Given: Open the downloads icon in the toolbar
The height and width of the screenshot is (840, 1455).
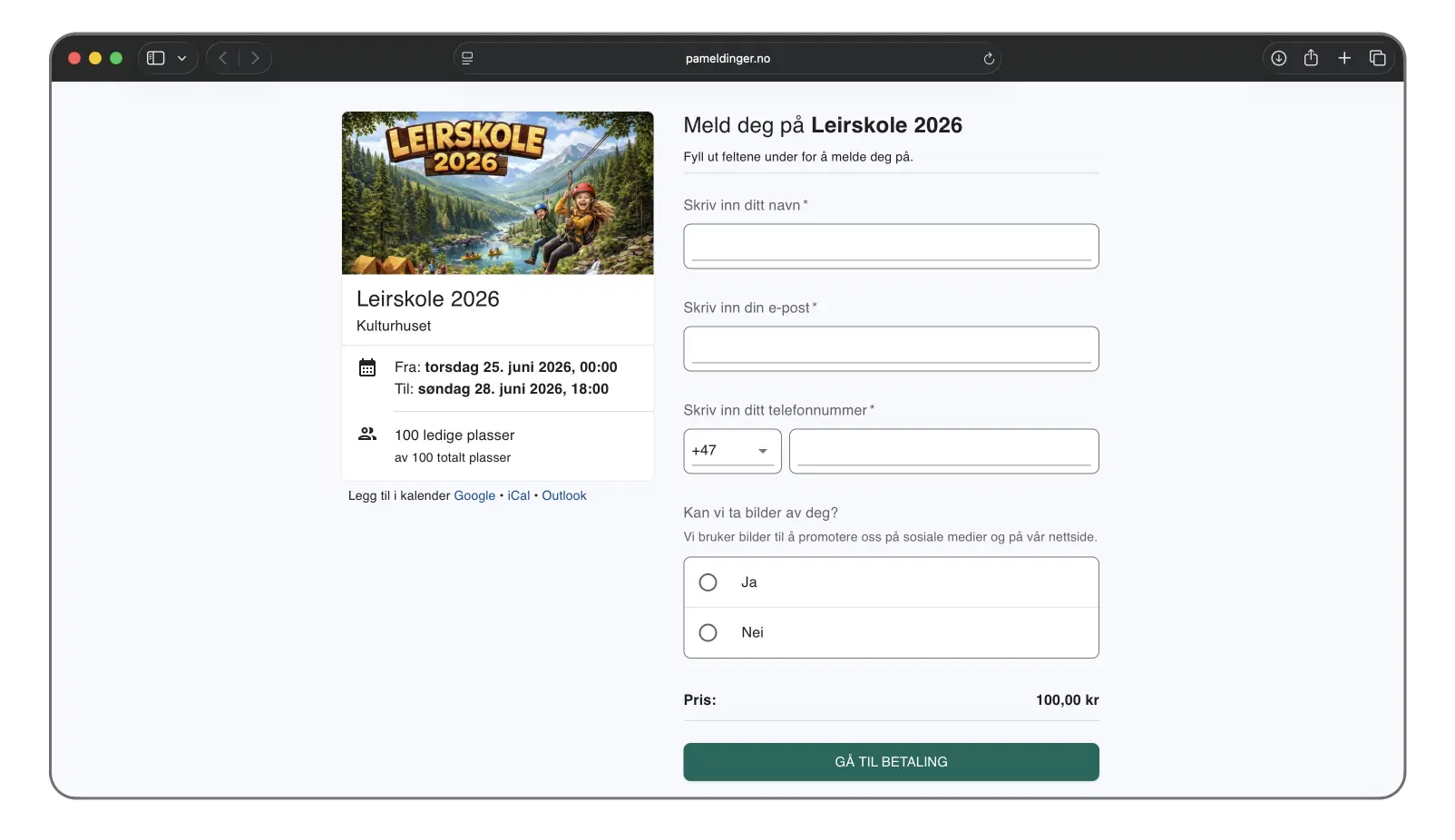Looking at the screenshot, I should [x=1278, y=57].
